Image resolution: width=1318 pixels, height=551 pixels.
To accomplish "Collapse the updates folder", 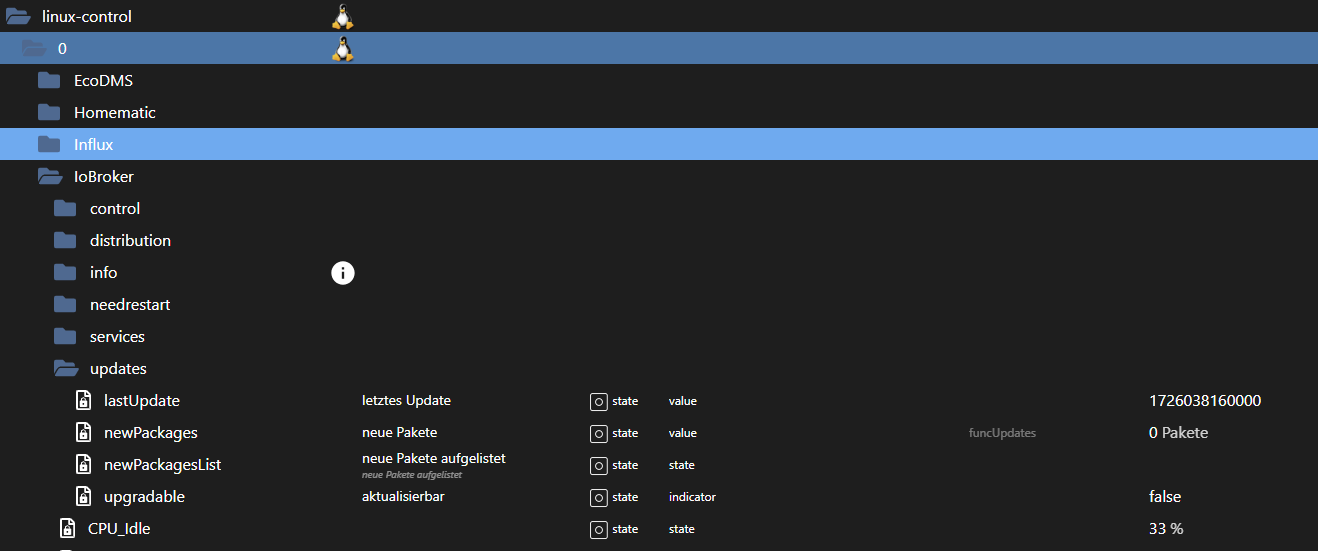I will click(66, 369).
